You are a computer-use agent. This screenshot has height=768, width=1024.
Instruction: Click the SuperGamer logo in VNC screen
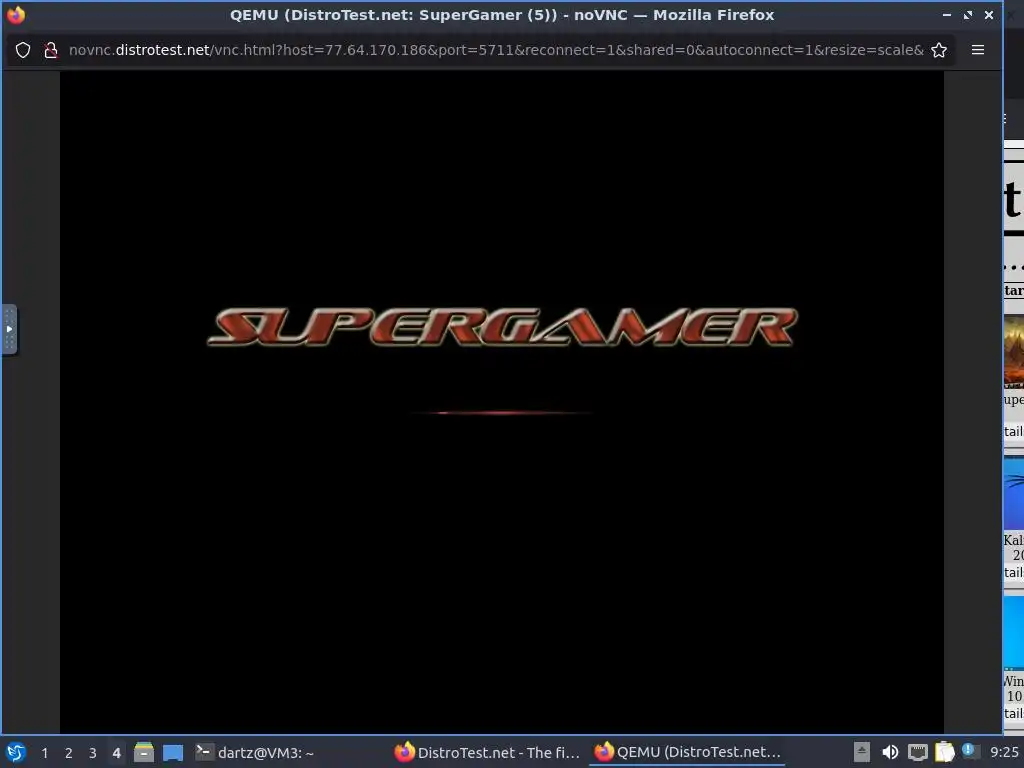tap(502, 327)
